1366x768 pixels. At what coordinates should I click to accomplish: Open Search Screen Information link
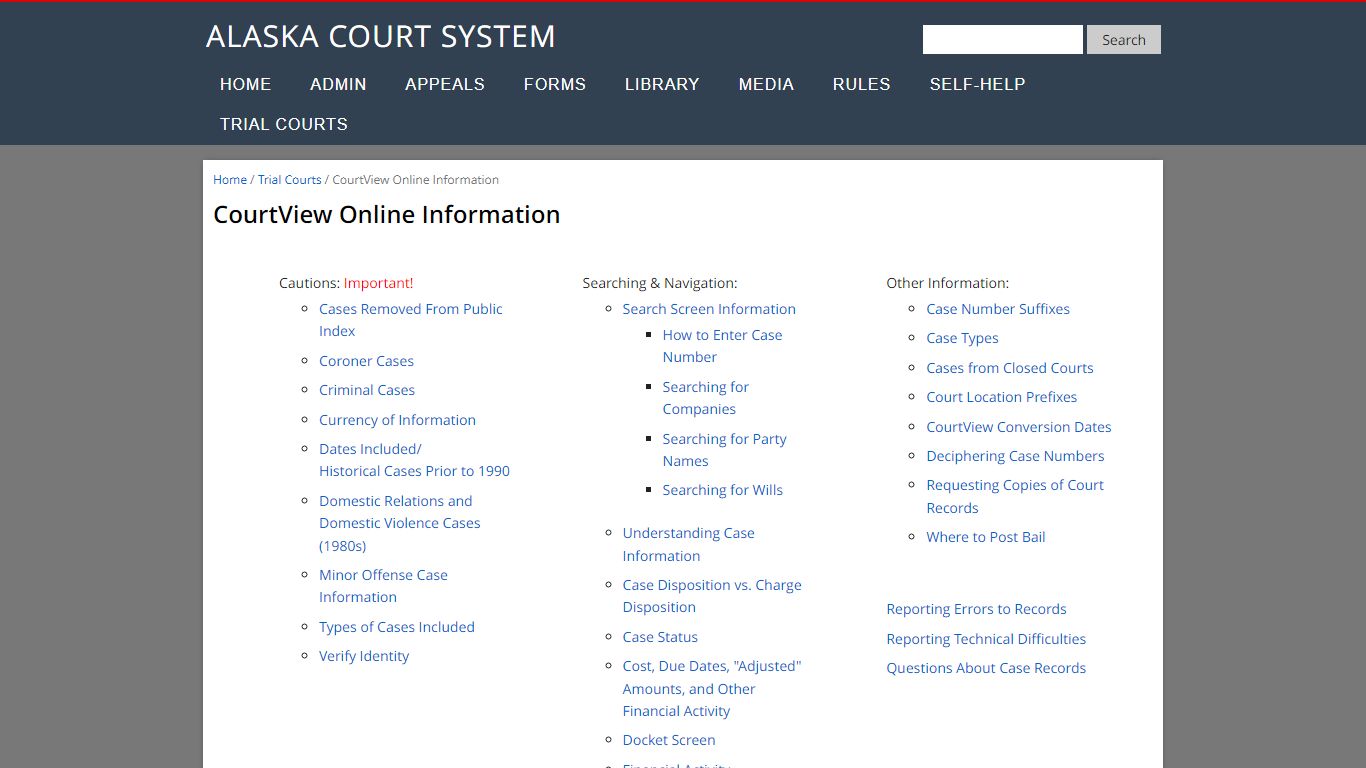point(709,309)
